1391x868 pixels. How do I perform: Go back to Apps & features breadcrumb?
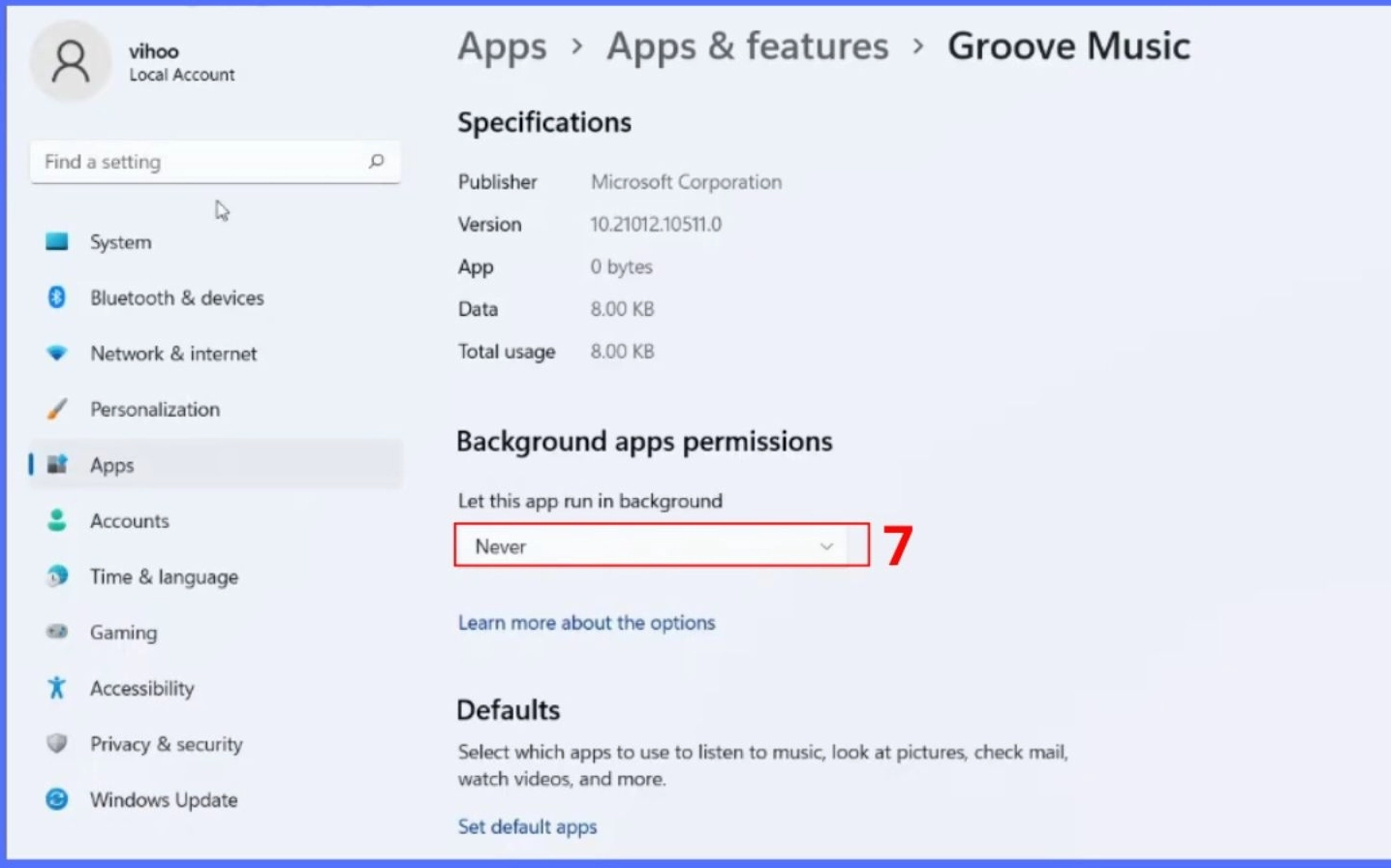click(747, 46)
